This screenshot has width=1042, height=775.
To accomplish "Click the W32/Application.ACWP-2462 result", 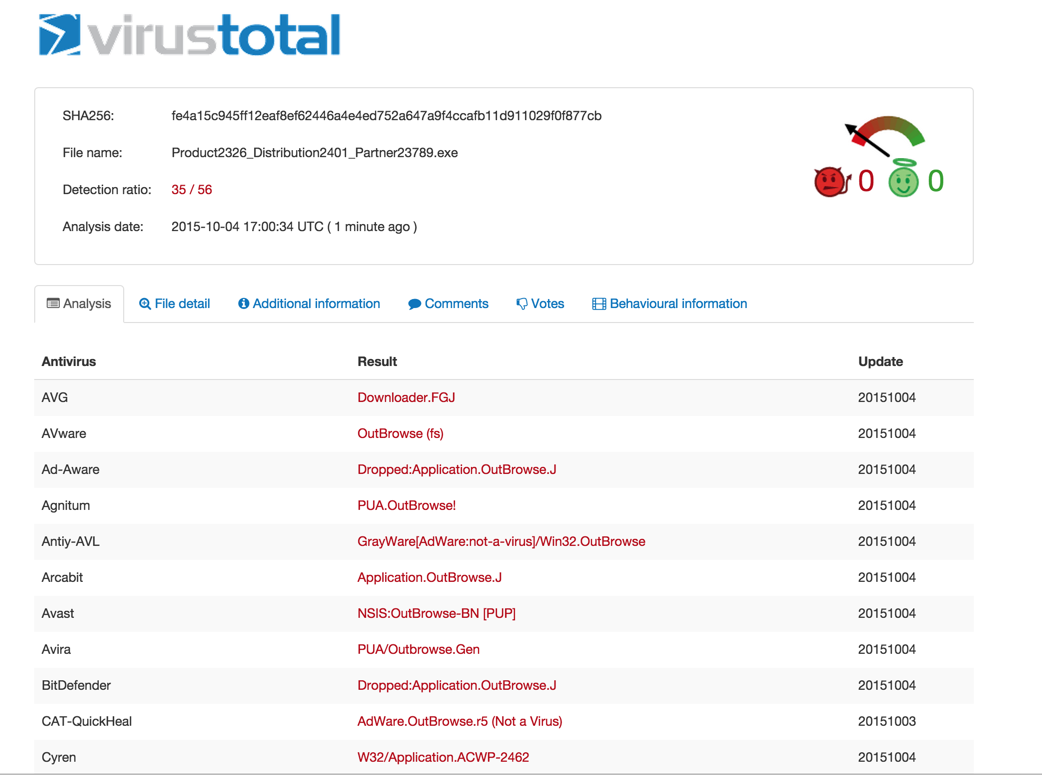I will pyautogui.click(x=443, y=757).
